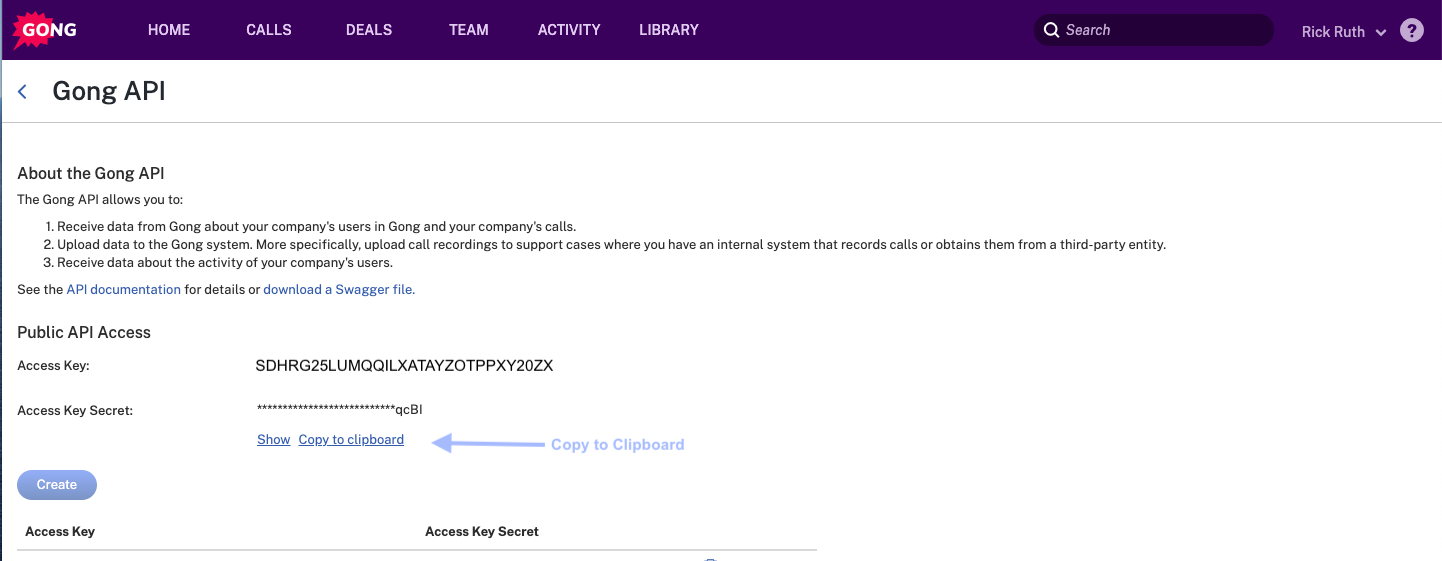Screen dimensions: 1442x561
Task: Open the help question mark icon
Action: tap(1411, 30)
